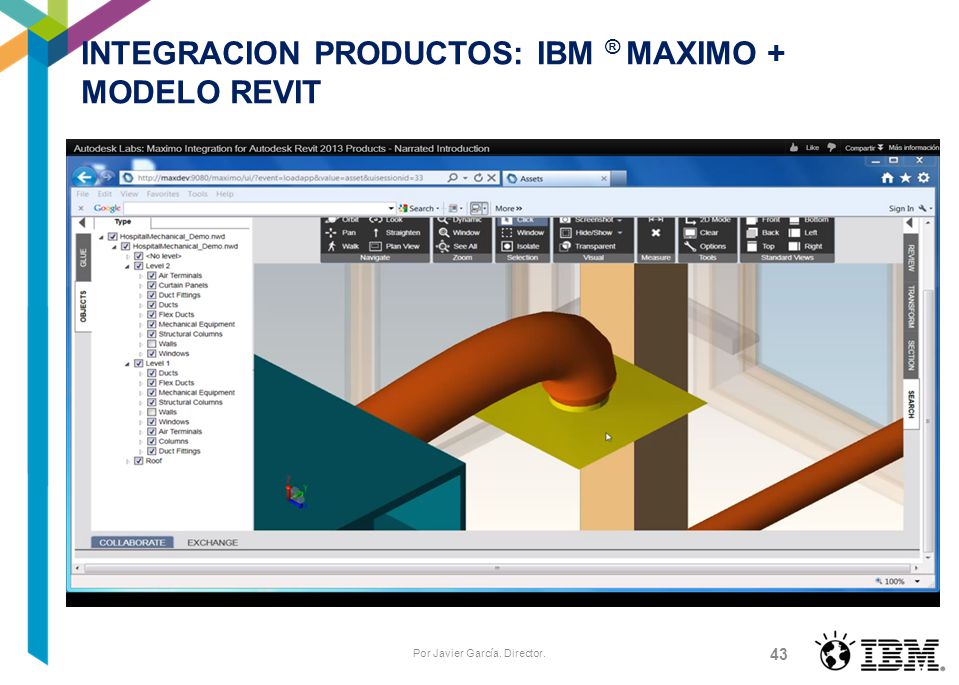This screenshot has height=685, width=959.
Task: Click See All zoom tool
Action: tap(457, 246)
